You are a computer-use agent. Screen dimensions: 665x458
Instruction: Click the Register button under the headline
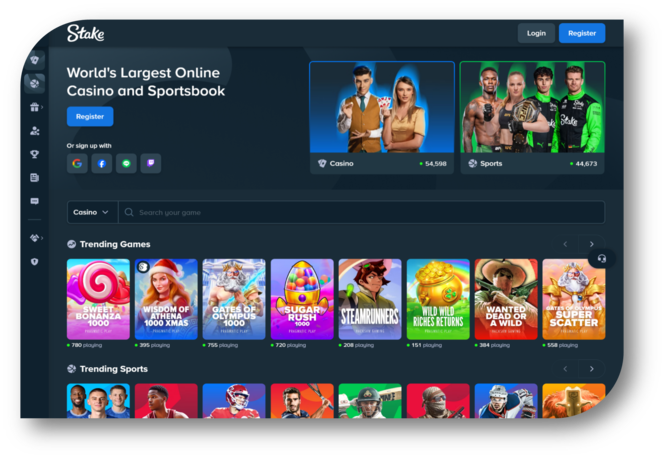click(x=90, y=117)
